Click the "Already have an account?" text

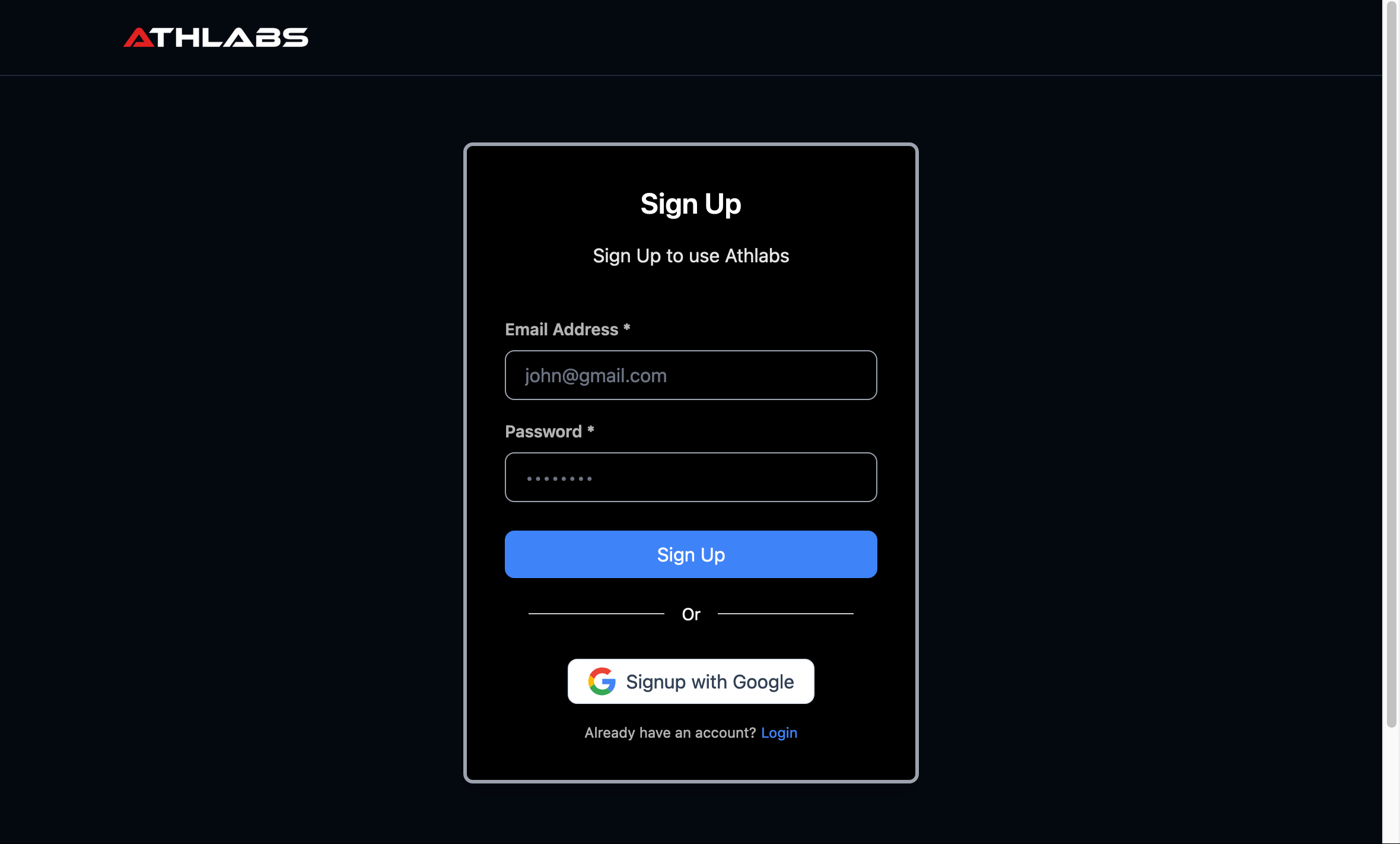pos(670,733)
